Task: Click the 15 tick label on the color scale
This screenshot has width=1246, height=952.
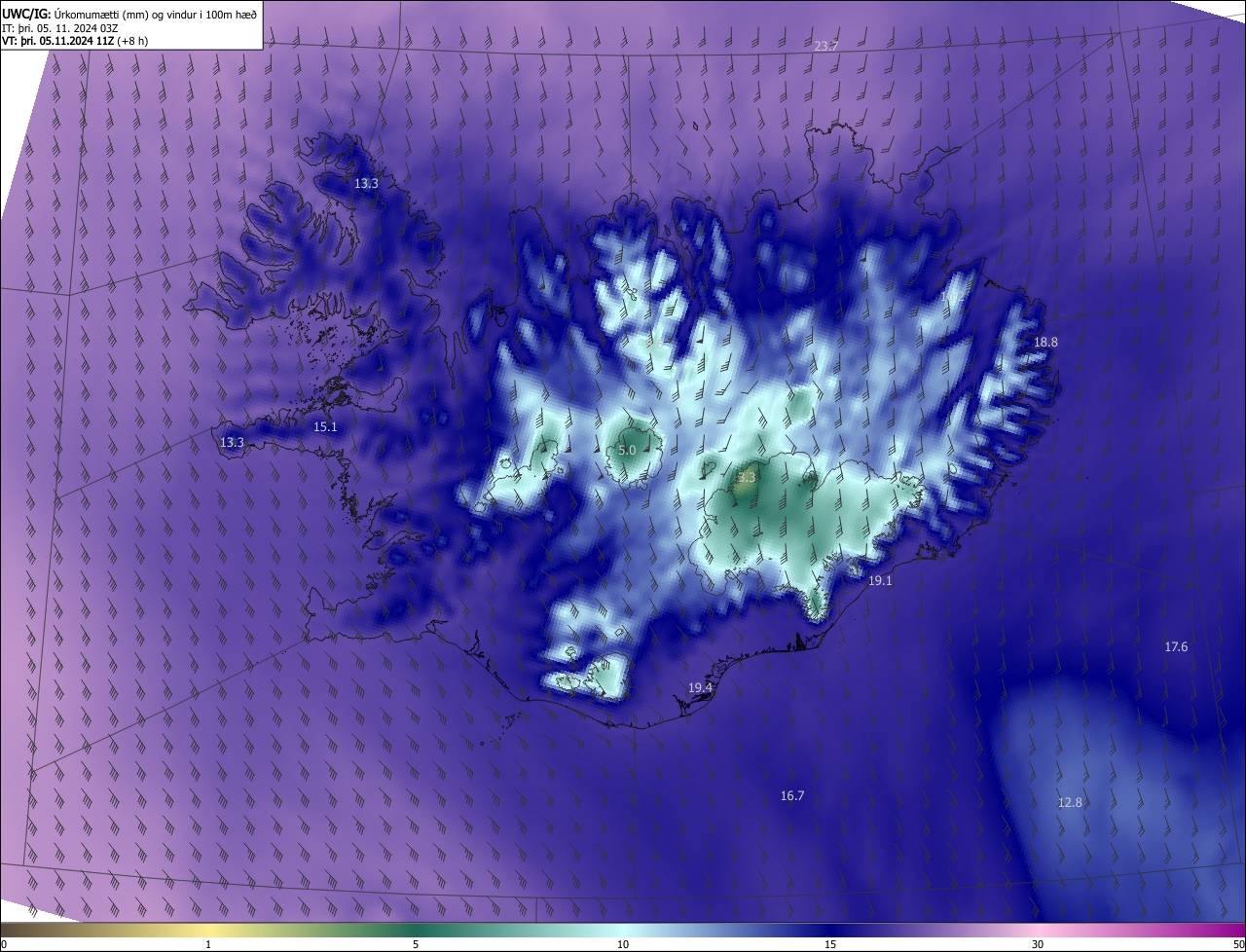Action: click(x=830, y=944)
